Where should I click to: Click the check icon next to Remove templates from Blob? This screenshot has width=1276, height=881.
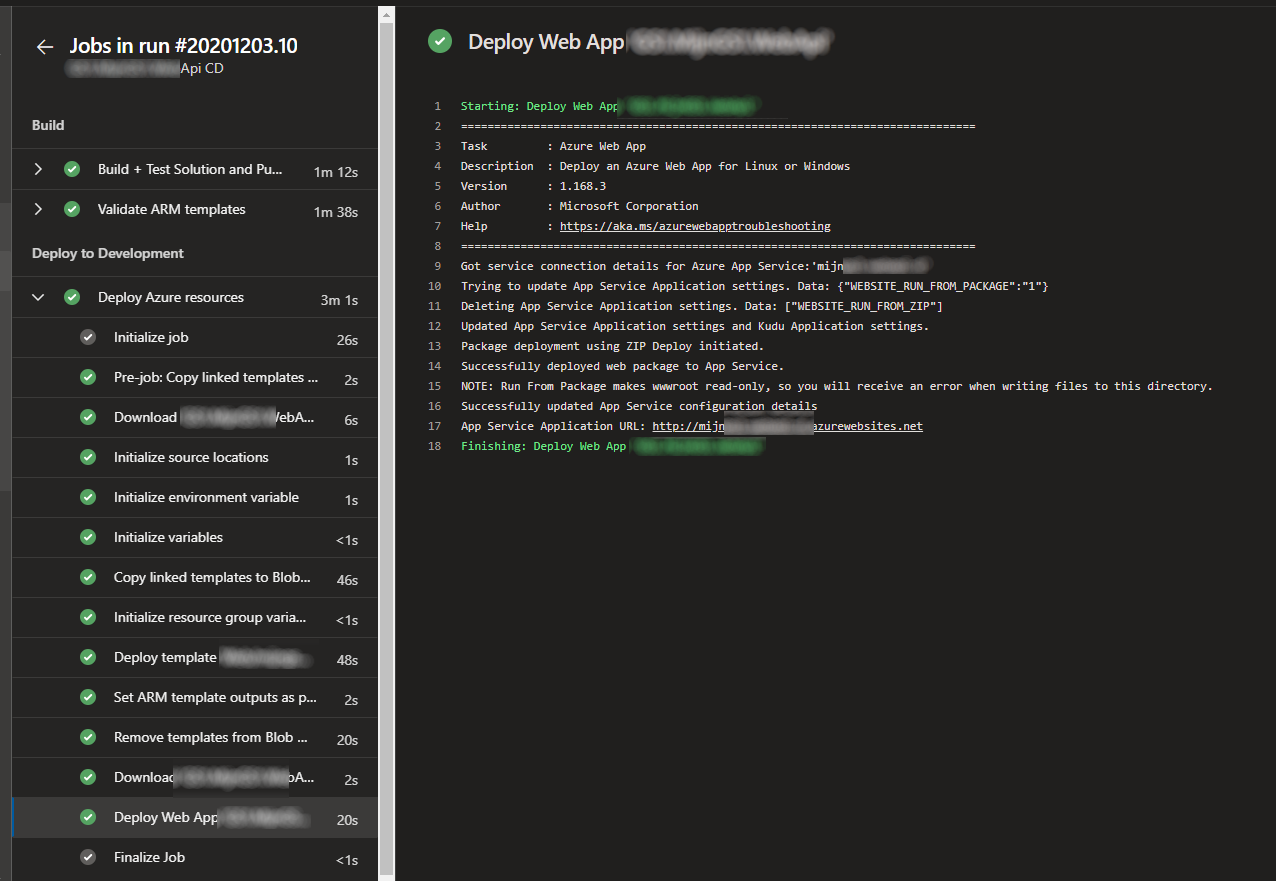pyautogui.click(x=86, y=737)
